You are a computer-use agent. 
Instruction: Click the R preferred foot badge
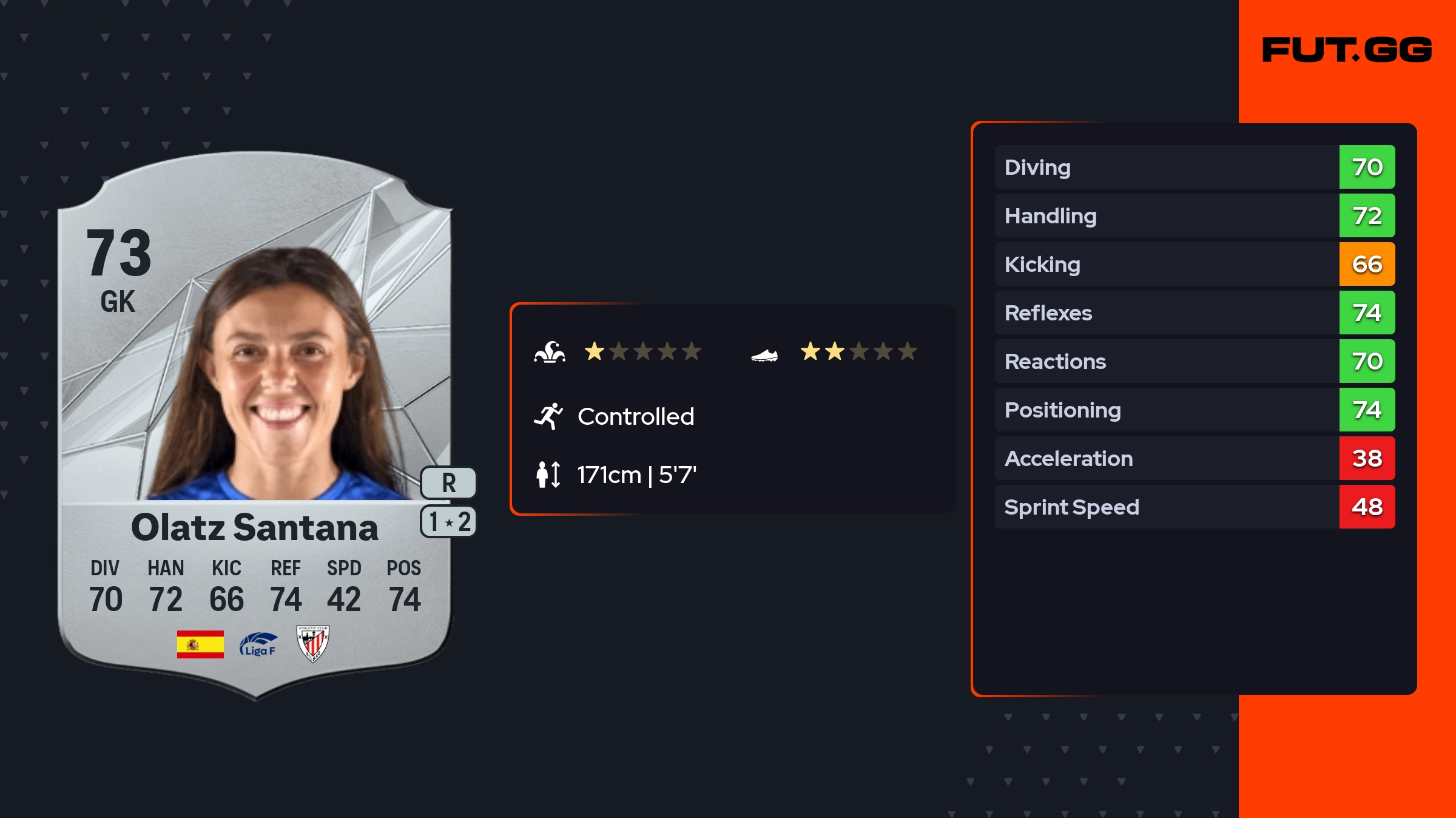pos(448,483)
